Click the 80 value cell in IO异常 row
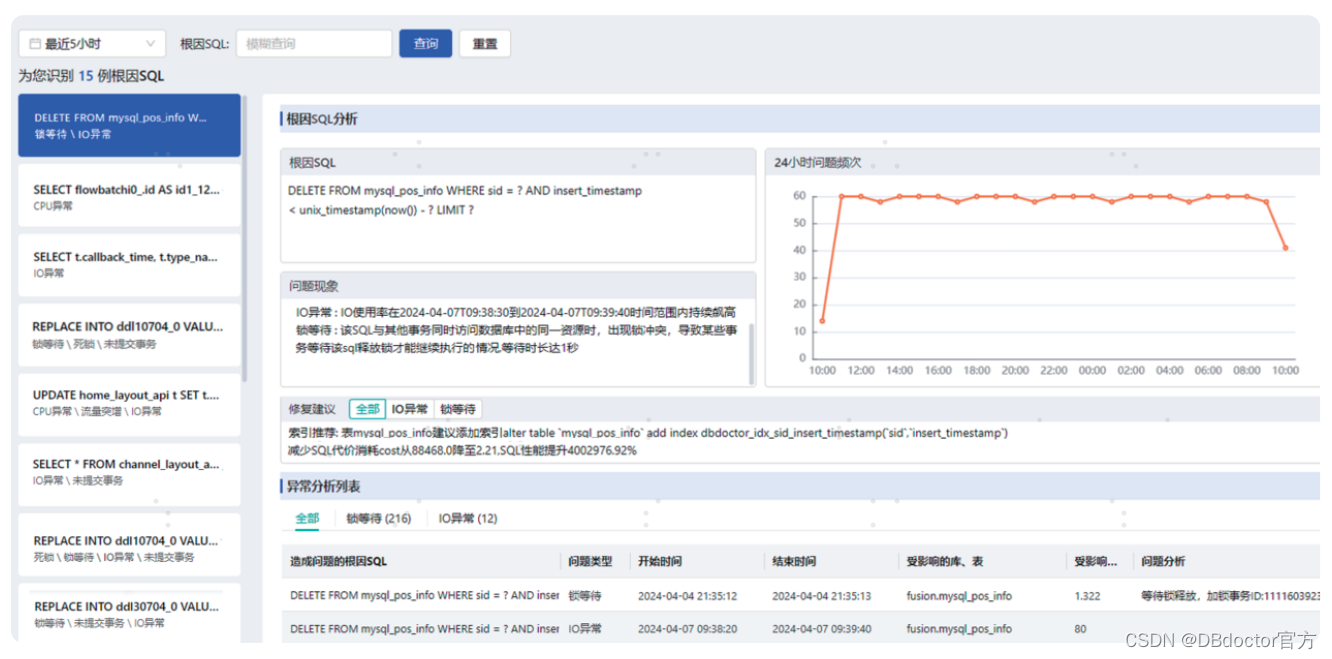This screenshot has width=1332, height=659. [1080, 629]
